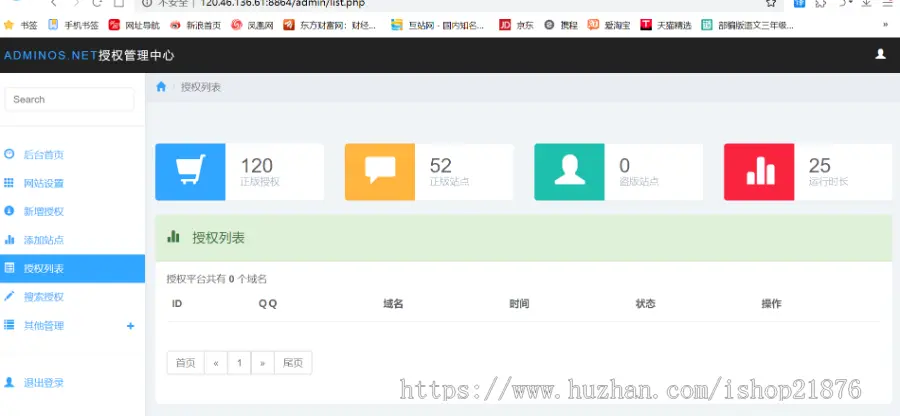Screen dimensions: 900x416
Task: Click the 时间 column header
Action: click(519, 304)
